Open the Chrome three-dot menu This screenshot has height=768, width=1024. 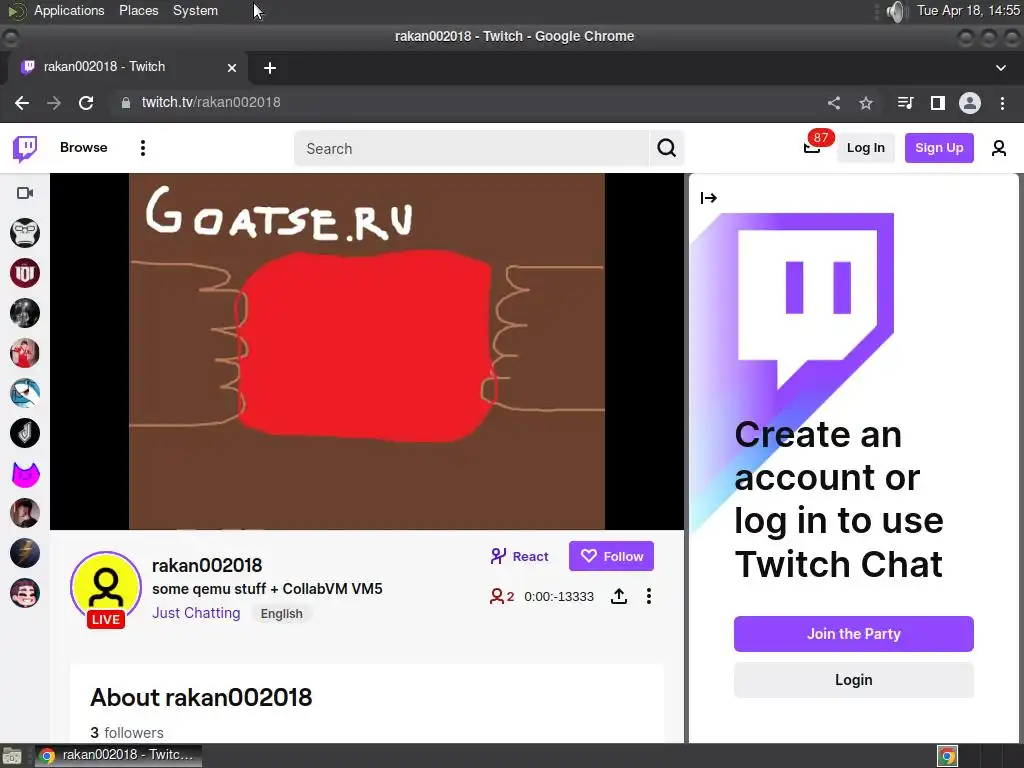1002,103
